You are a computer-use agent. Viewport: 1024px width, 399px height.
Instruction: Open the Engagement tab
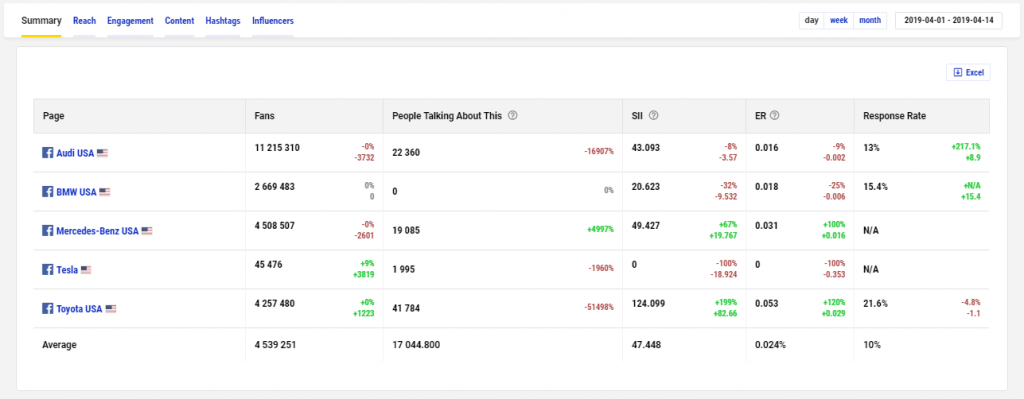click(131, 20)
